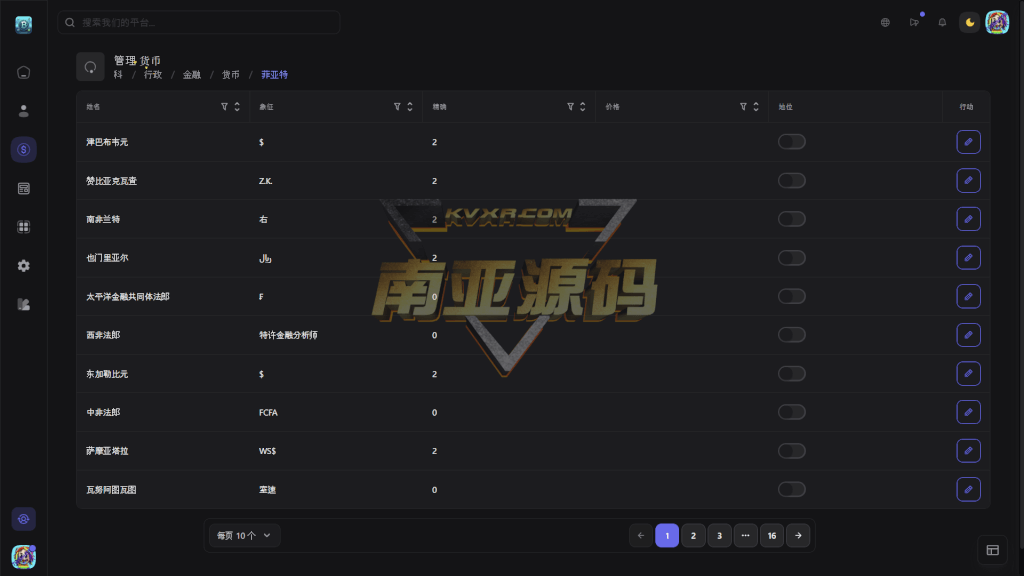This screenshot has width=1024, height=576.
Task: Open the settings gear in the sidebar
Action: tap(24, 266)
